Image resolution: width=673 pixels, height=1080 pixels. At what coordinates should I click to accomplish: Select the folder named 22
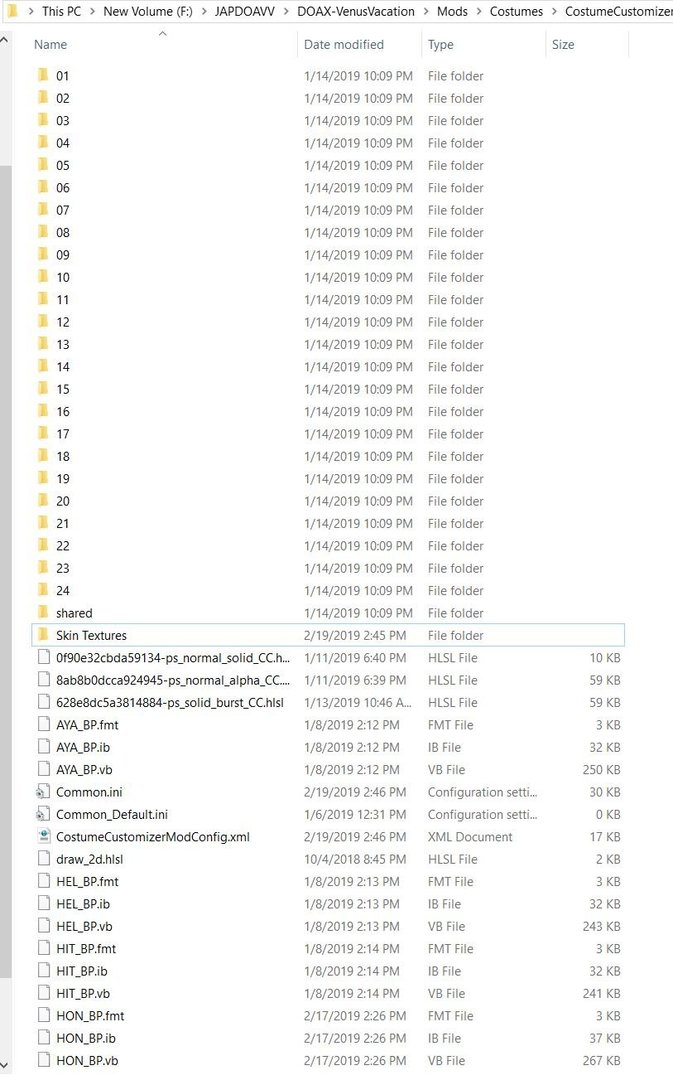click(x=63, y=546)
